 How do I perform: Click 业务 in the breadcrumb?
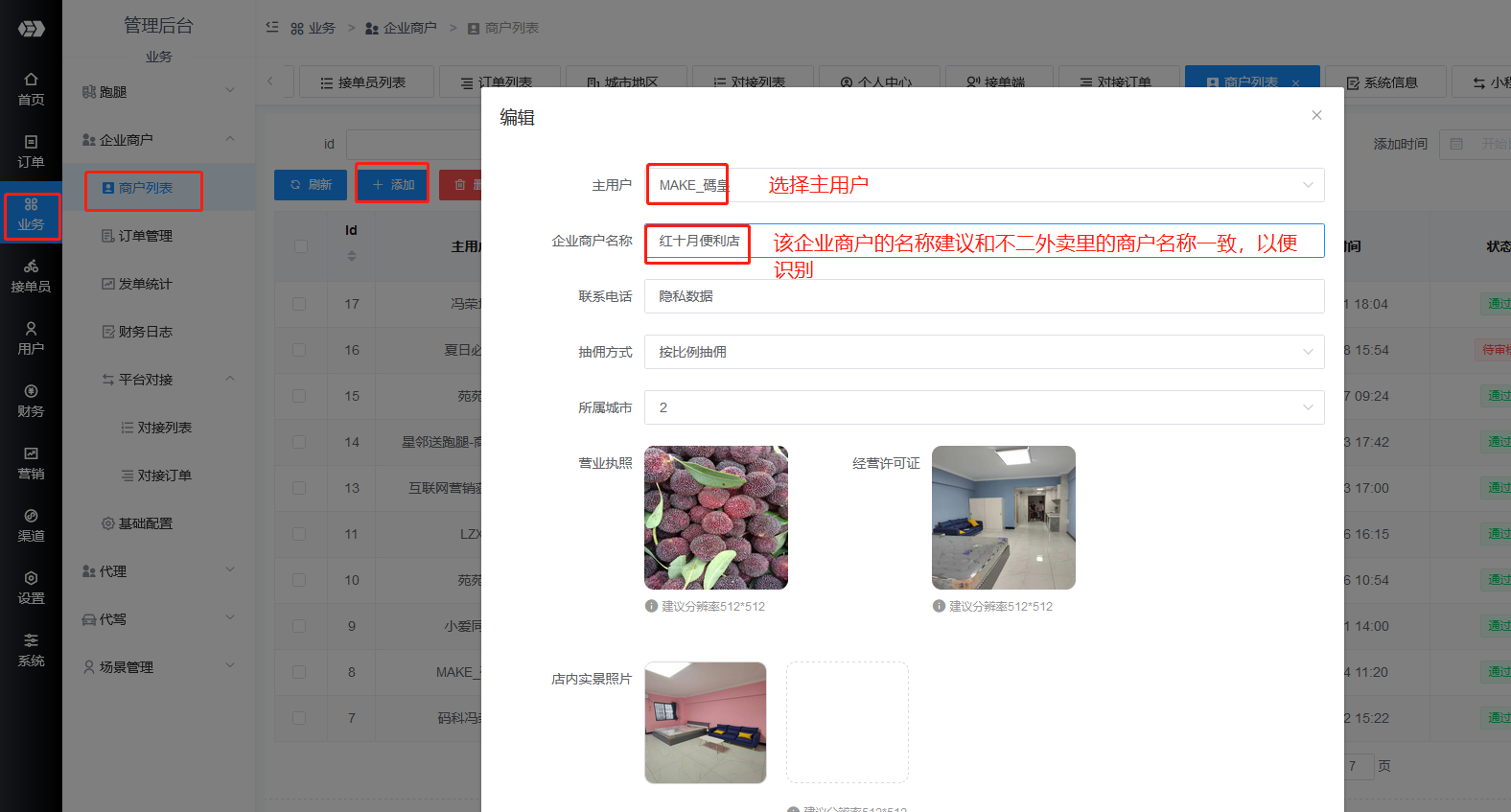(313, 28)
